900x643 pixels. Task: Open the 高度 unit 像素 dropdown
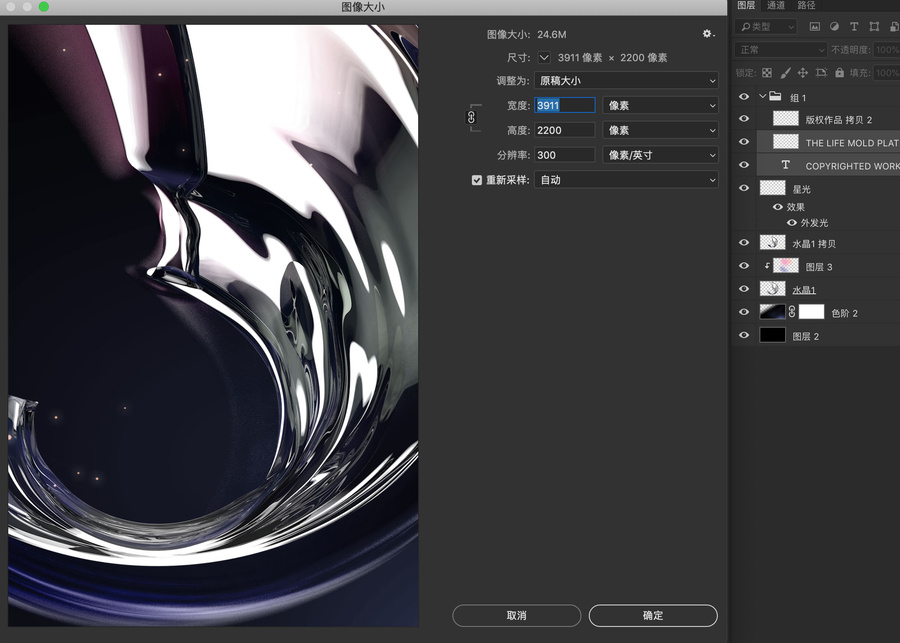coord(661,130)
